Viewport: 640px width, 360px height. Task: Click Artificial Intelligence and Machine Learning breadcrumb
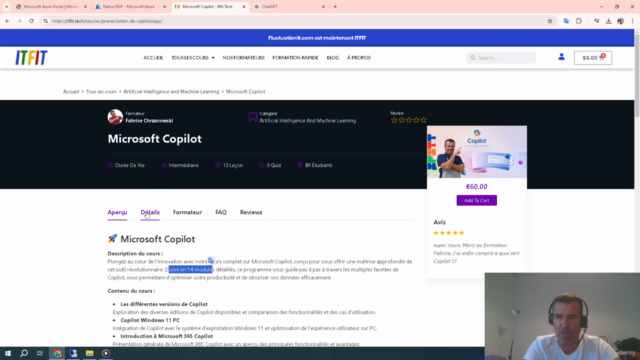coord(171,91)
